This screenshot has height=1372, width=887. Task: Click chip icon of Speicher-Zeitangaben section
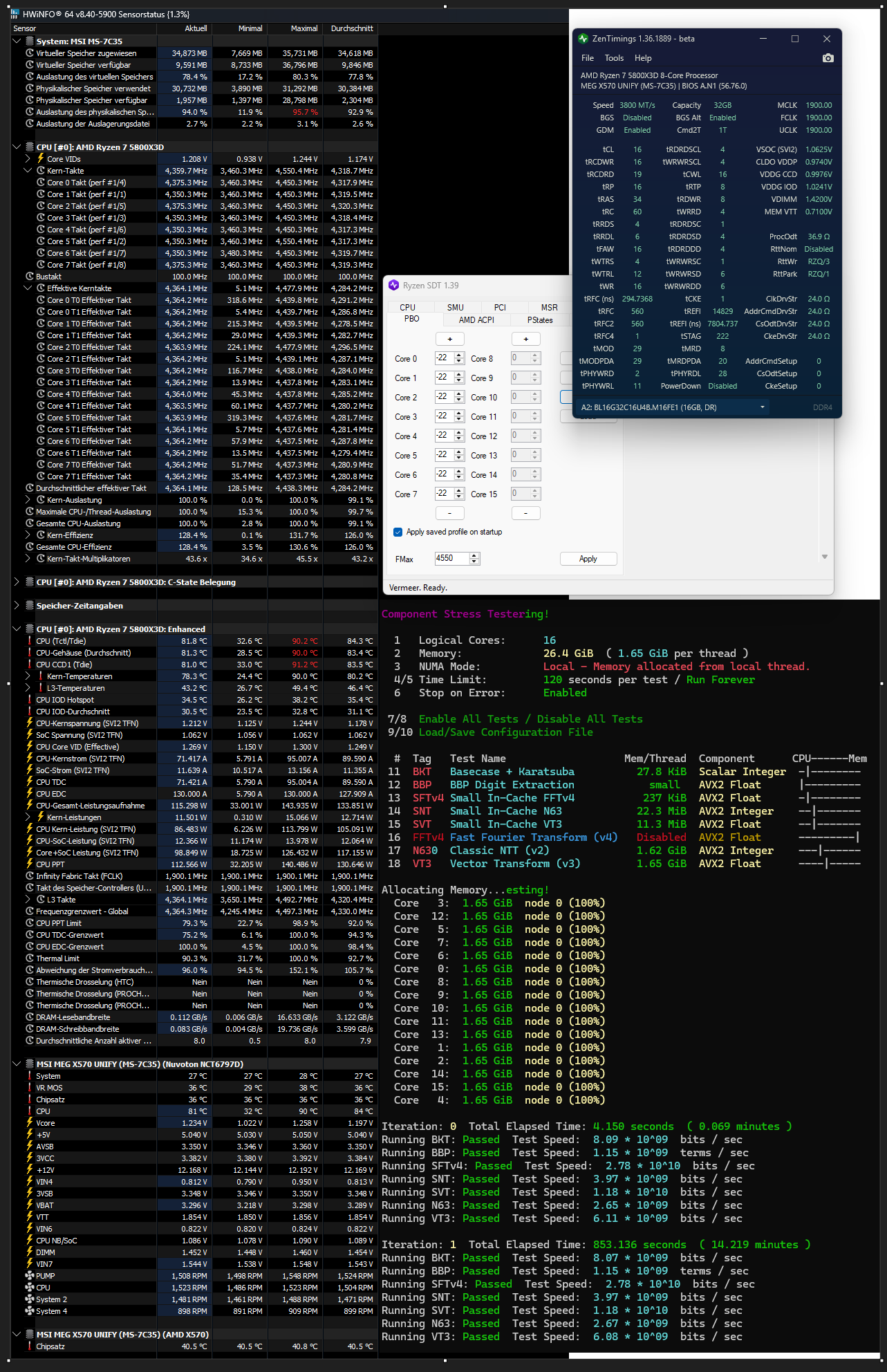30,606
